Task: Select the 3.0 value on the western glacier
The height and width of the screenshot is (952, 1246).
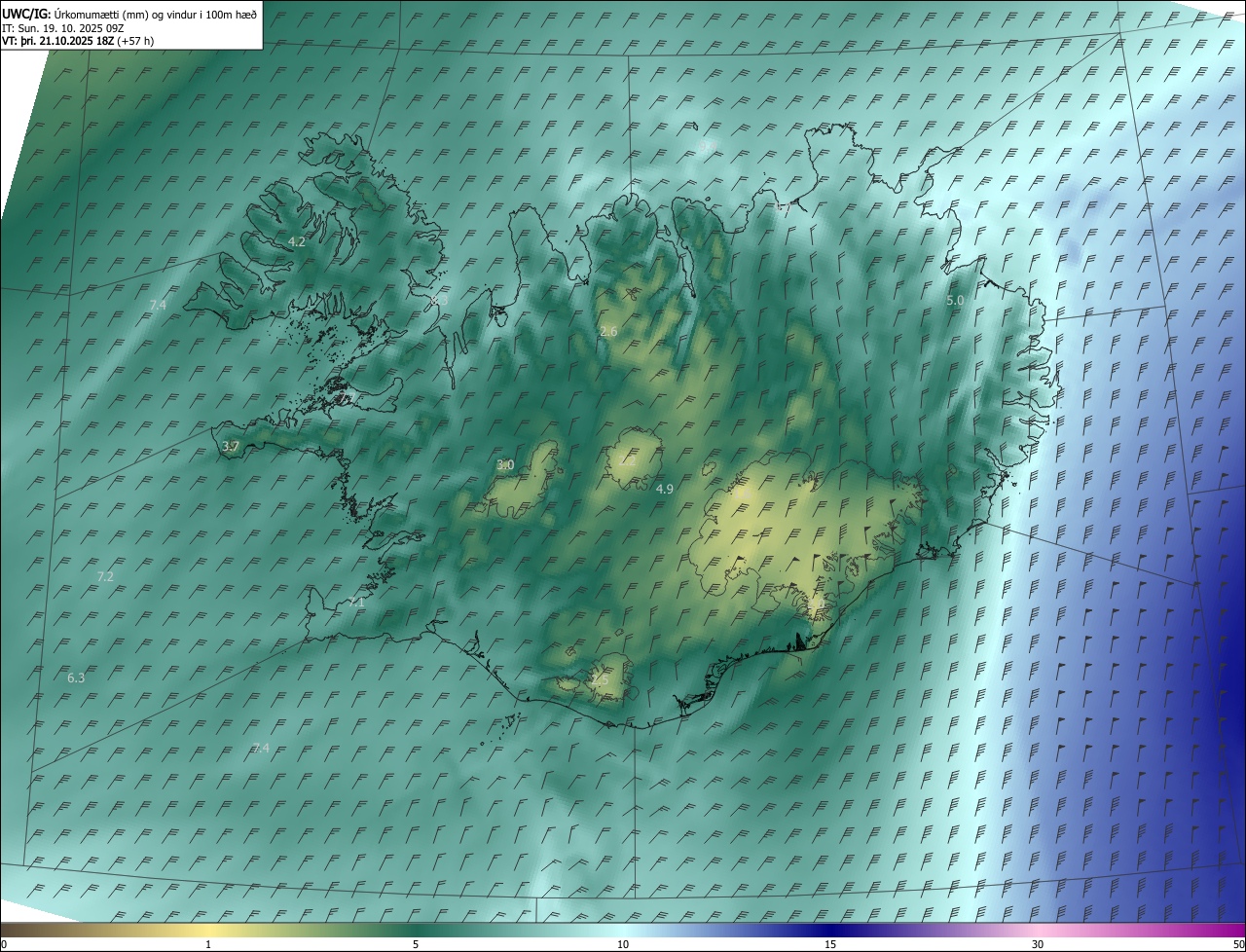Action: (x=505, y=465)
